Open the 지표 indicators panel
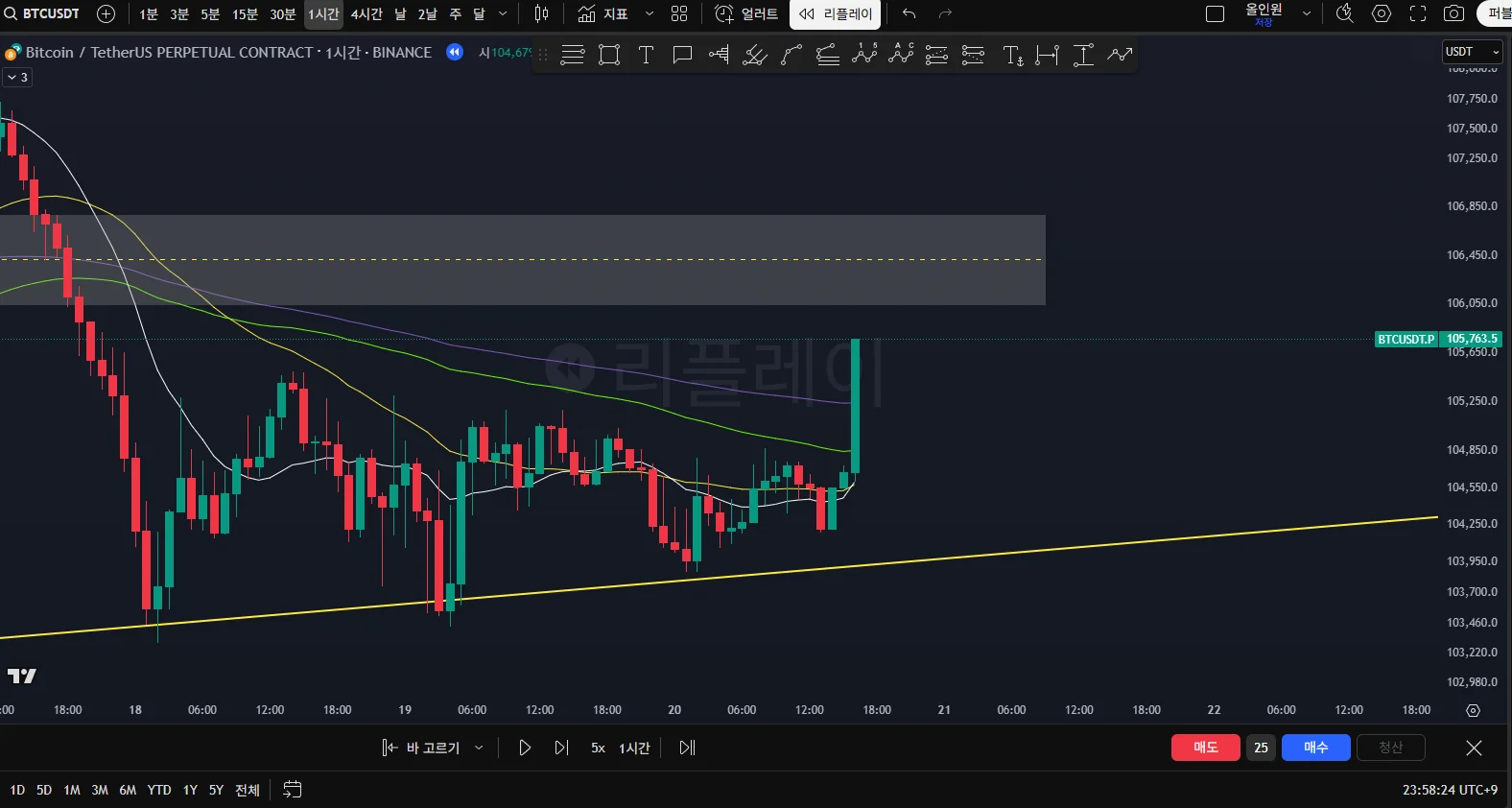This screenshot has height=808, width=1512. (x=602, y=13)
